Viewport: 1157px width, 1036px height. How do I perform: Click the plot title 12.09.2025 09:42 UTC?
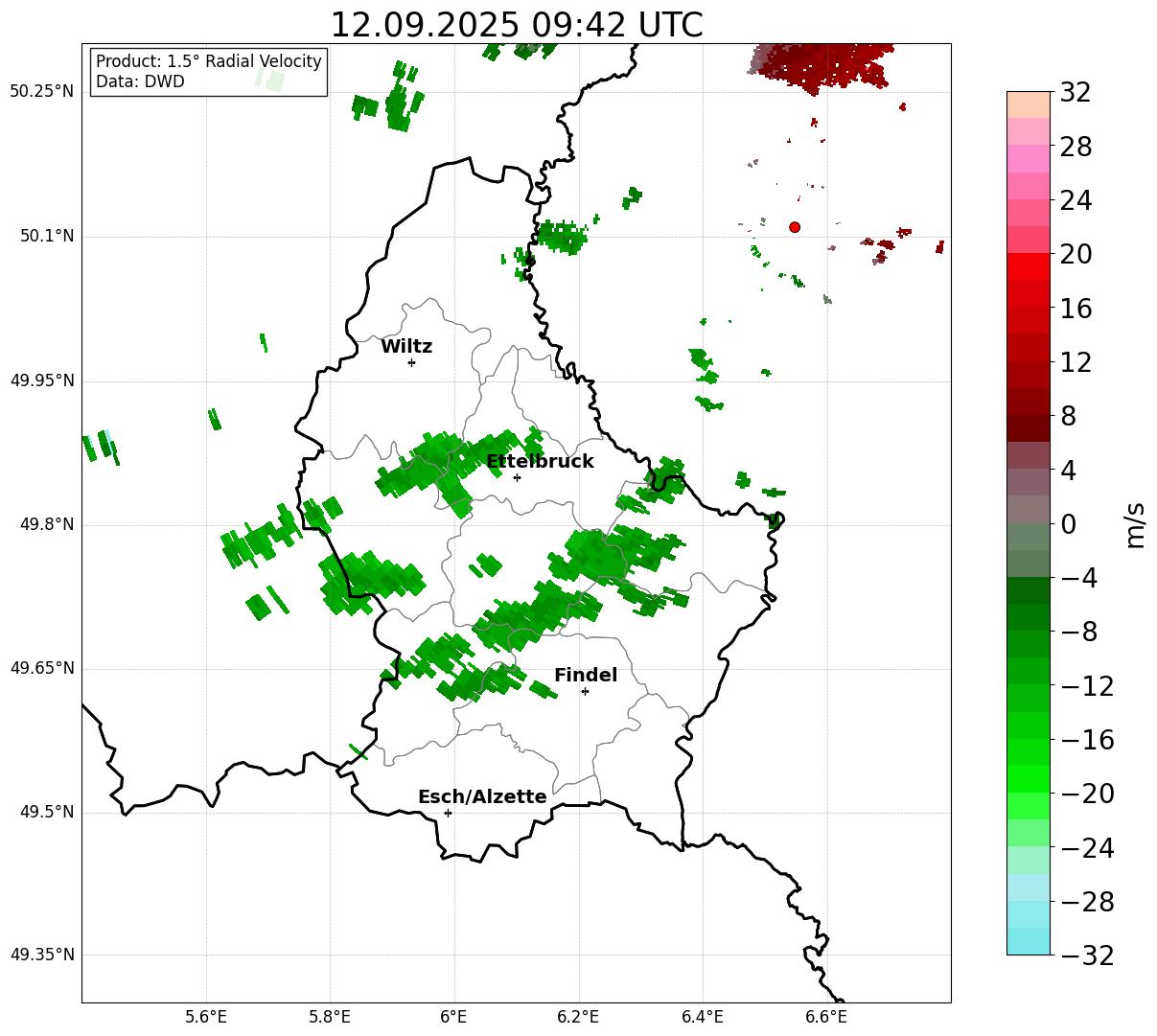pyautogui.click(x=516, y=24)
